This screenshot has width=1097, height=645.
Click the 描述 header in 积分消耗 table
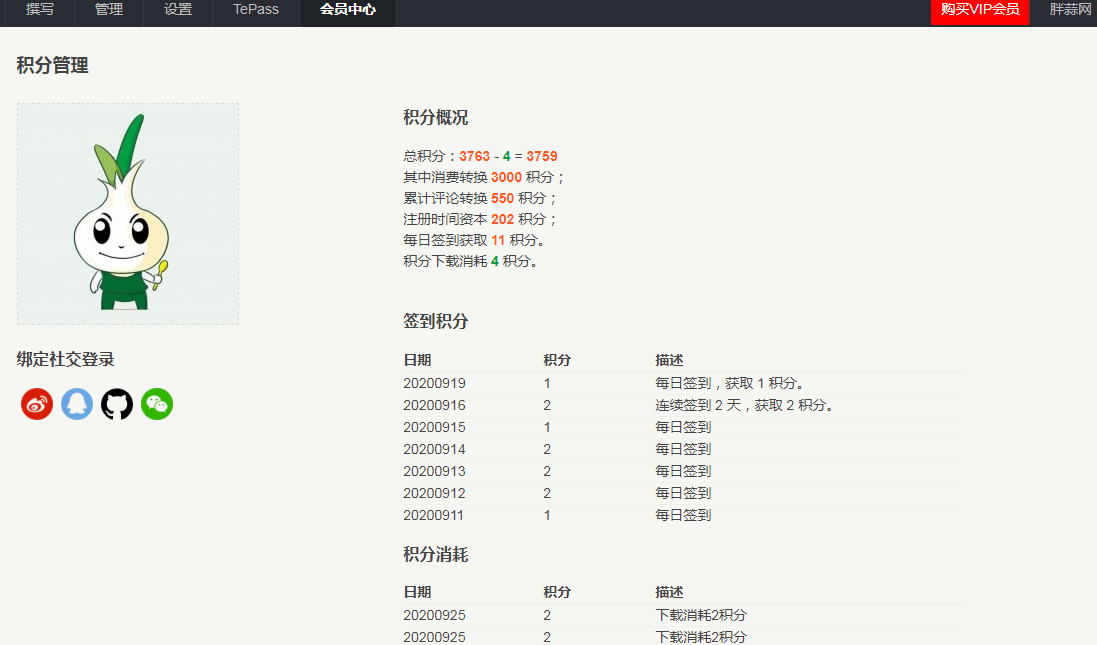(x=669, y=592)
